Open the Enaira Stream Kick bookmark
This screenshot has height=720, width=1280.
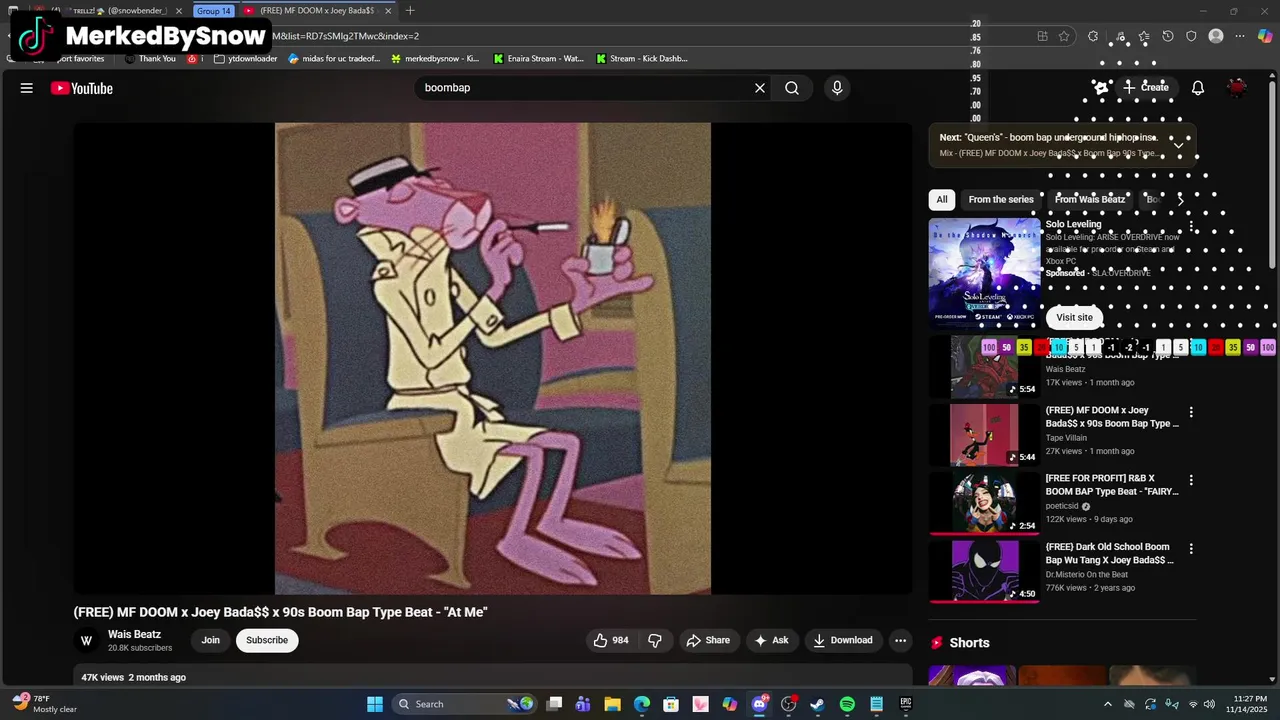(x=538, y=58)
